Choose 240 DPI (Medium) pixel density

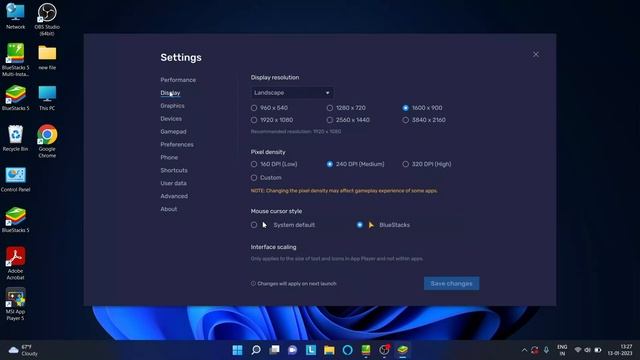(356, 164)
